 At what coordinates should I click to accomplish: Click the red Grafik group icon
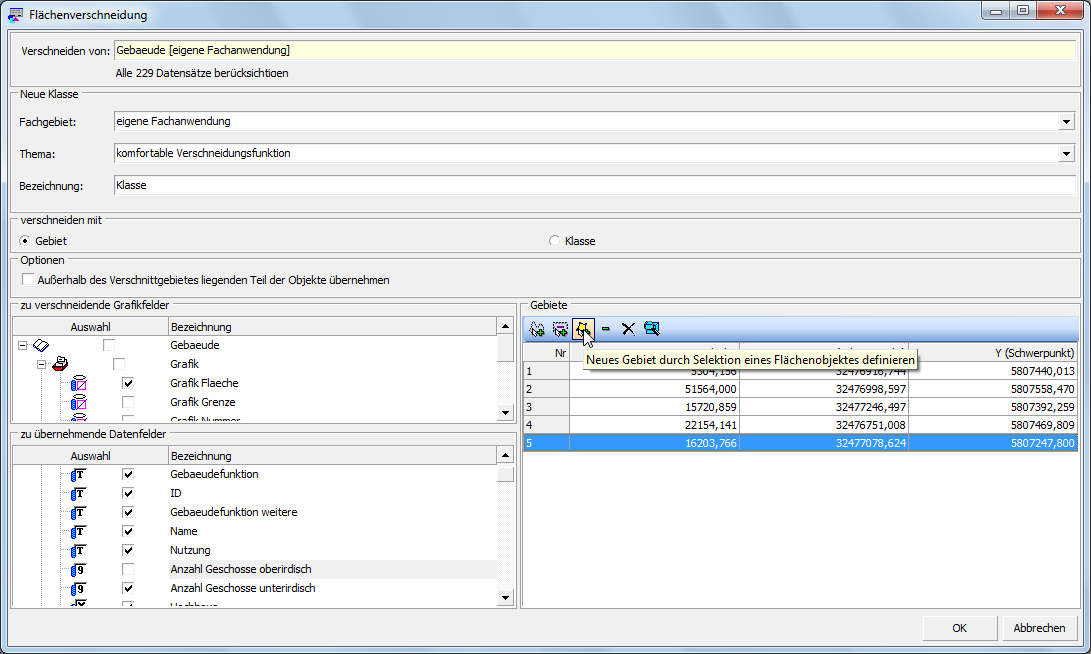tap(61, 364)
